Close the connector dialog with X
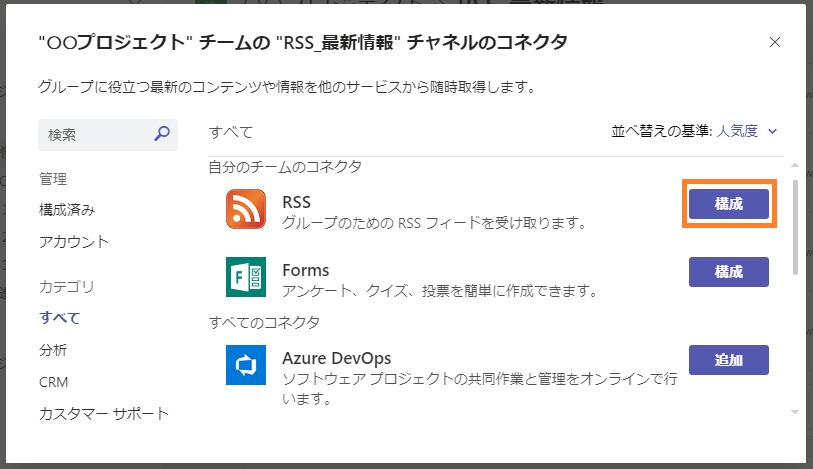Viewport: 813px width, 469px height. (775, 42)
